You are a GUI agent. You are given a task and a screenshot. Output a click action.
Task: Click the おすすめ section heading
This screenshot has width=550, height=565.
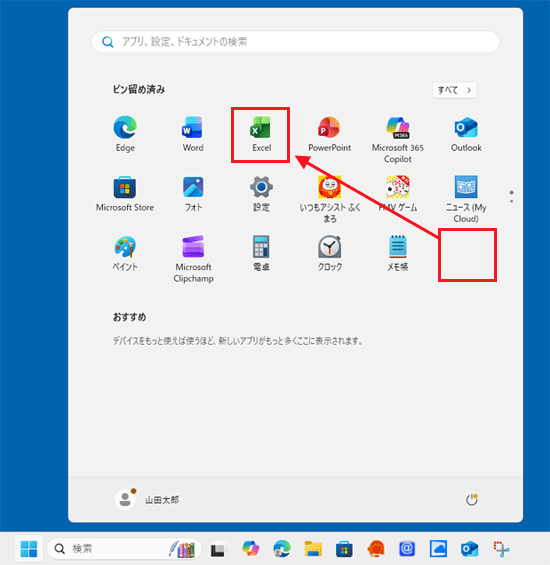pos(129,317)
